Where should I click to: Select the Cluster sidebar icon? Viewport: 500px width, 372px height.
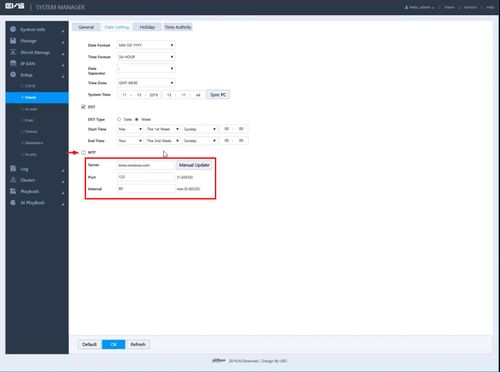click(13, 180)
